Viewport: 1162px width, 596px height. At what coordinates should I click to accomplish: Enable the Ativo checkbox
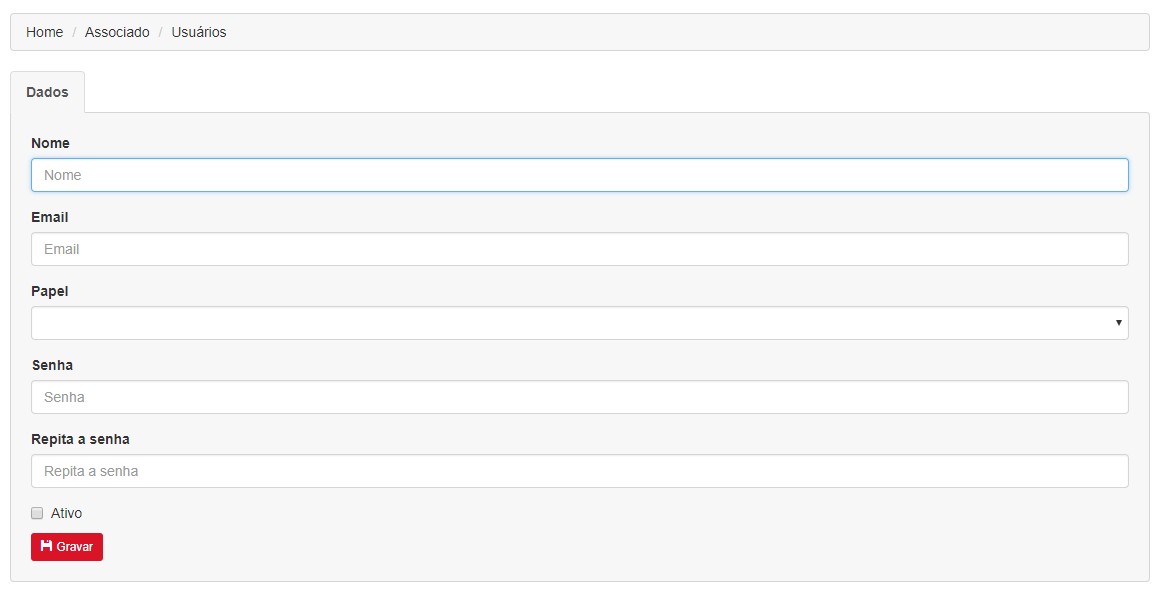point(37,513)
